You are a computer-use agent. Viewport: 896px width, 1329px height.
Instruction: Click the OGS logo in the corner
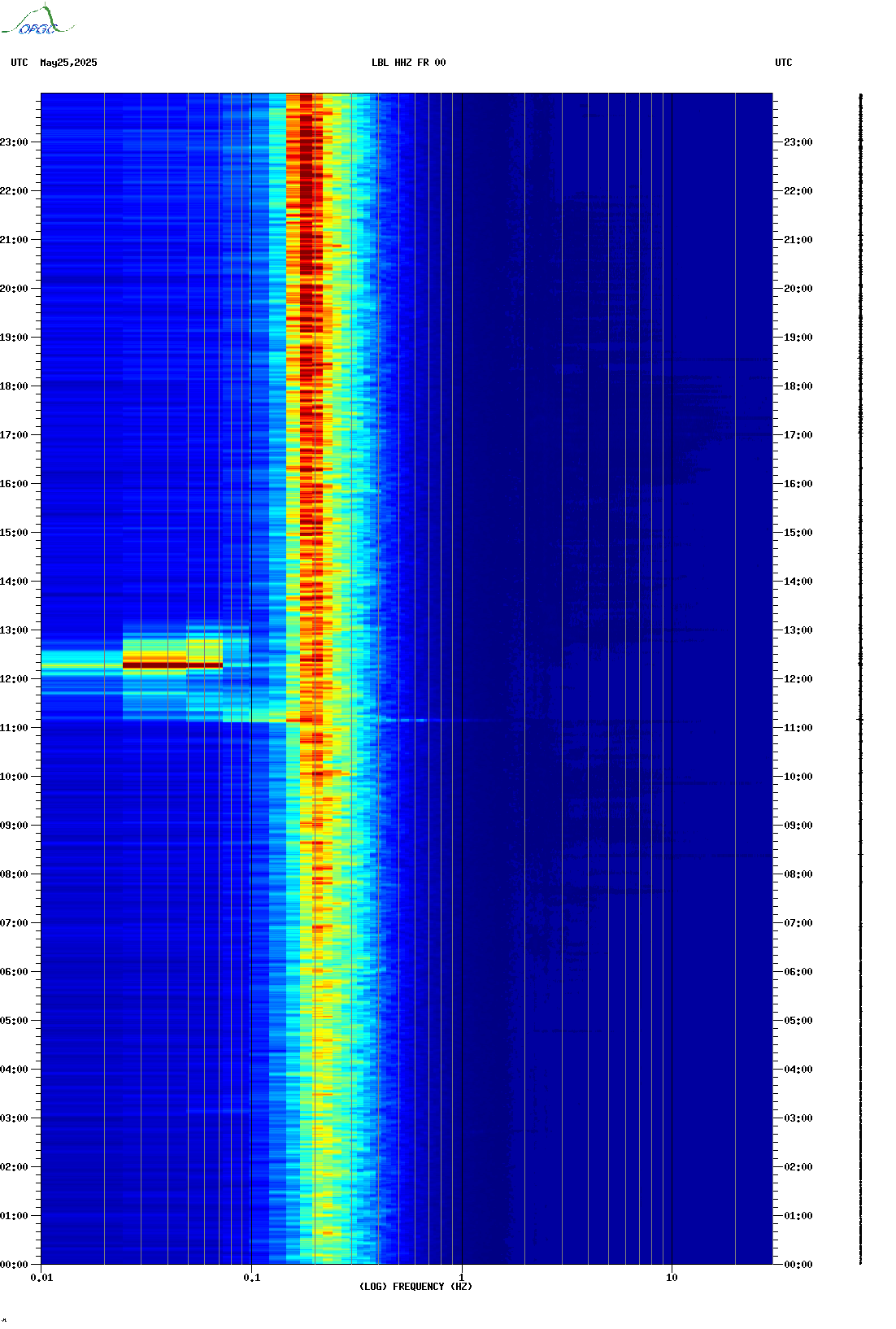37,20
